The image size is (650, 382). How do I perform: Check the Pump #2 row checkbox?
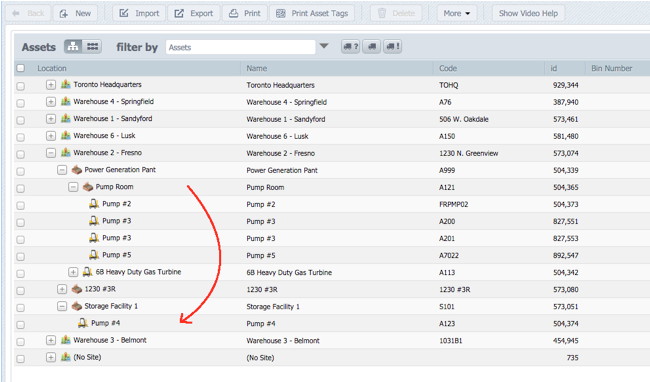20,205
